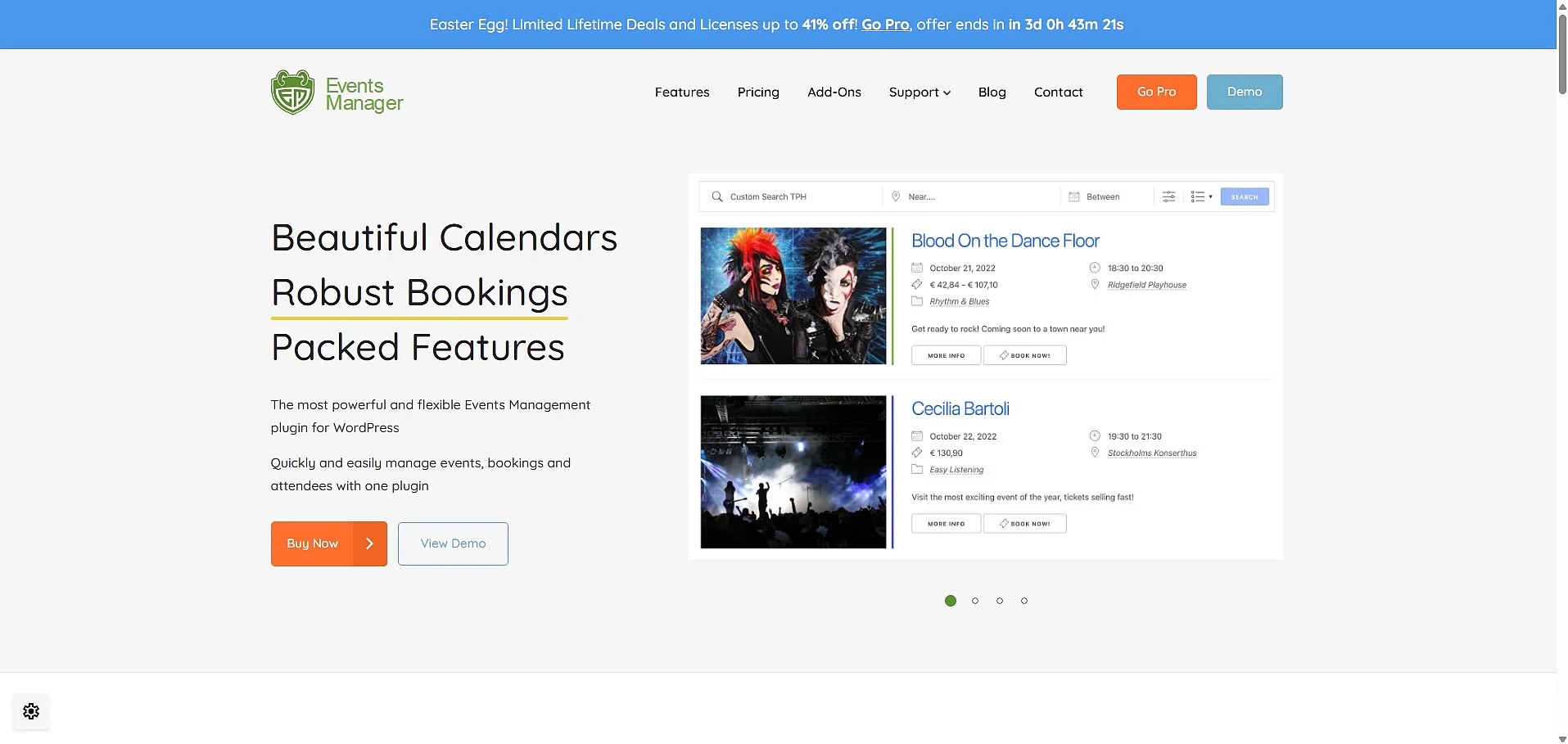Viewport: 1568px width, 744px height.
Task: Click the location pin icon beside Near field
Action: [896, 196]
